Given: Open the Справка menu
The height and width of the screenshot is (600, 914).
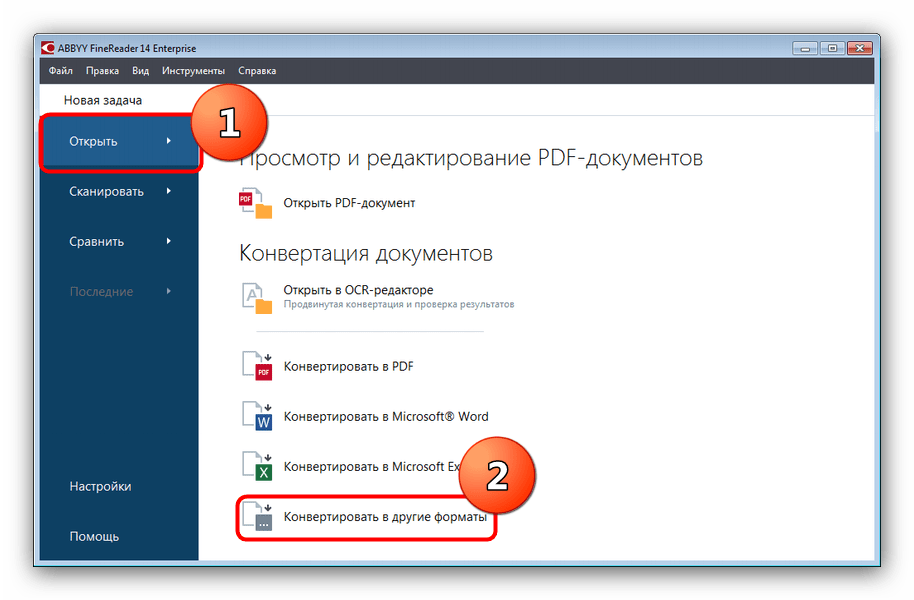Looking at the screenshot, I should point(257,71).
